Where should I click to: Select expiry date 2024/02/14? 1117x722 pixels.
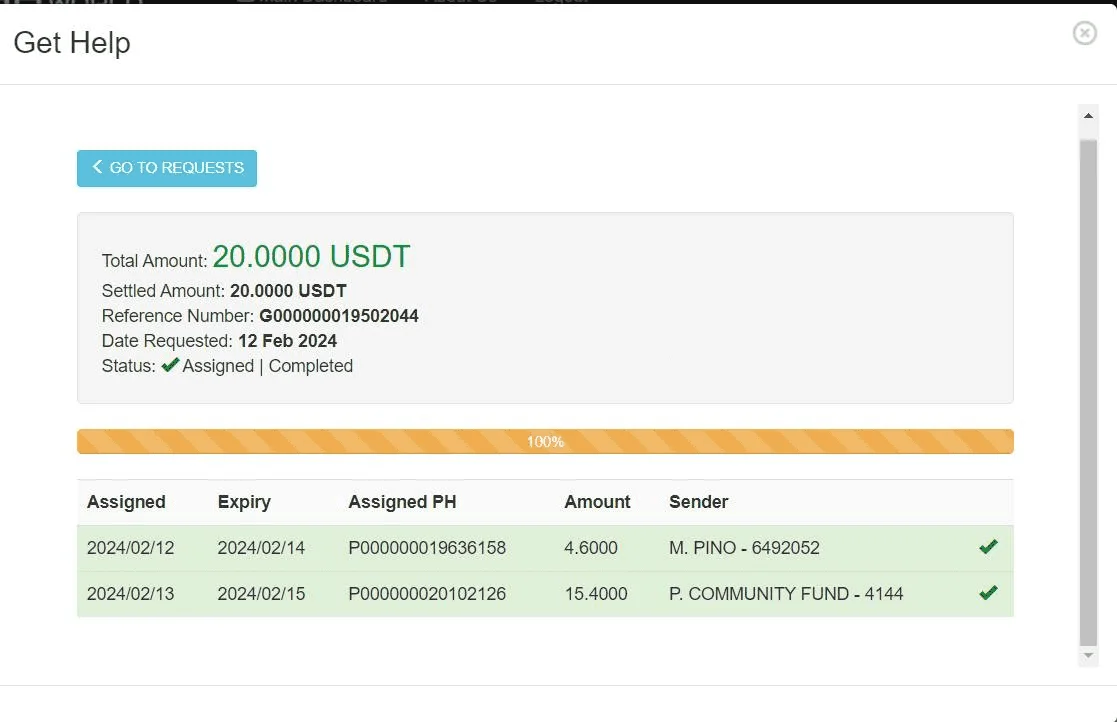(261, 548)
